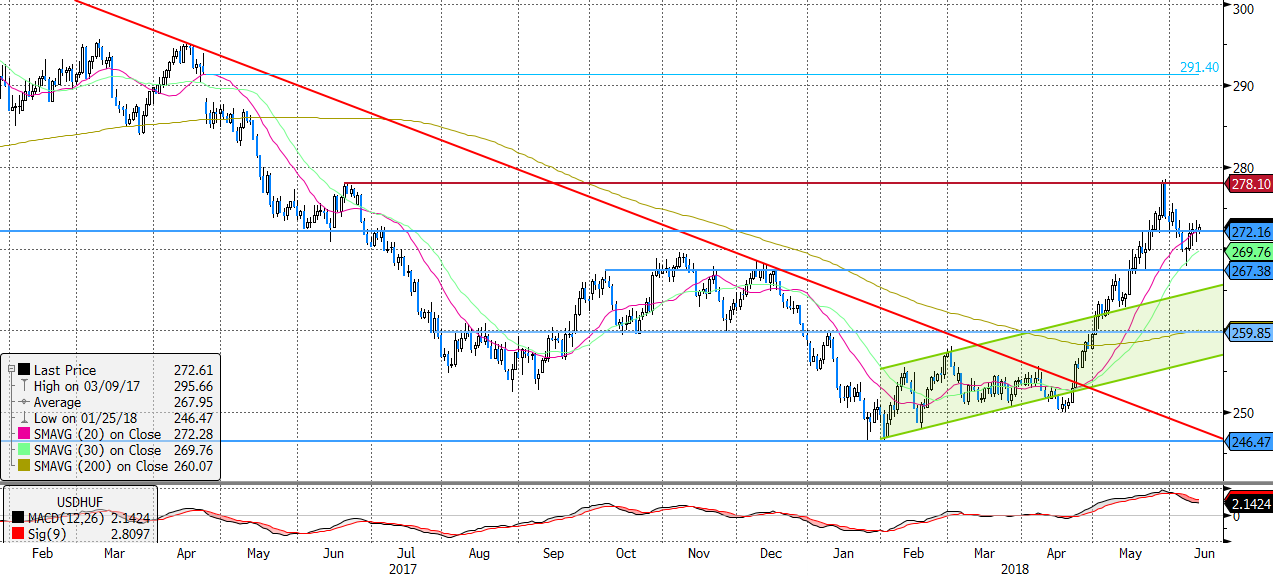Click the red Sig(9) color swatch
The height and width of the screenshot is (576, 1273).
(x=19, y=535)
